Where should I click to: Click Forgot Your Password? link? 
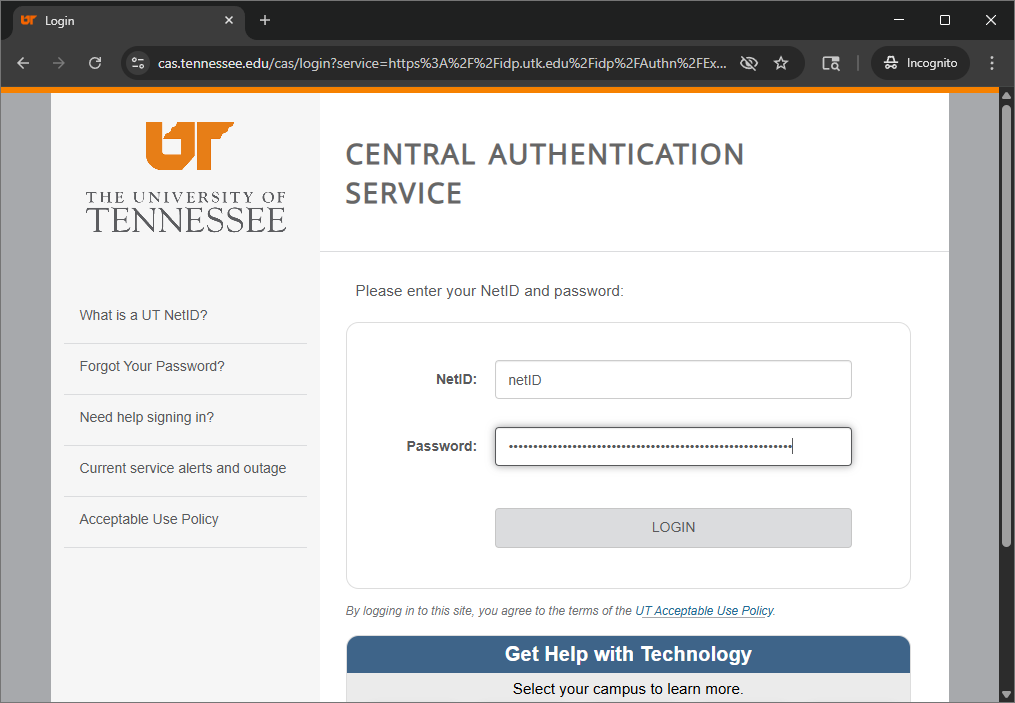tap(152, 366)
